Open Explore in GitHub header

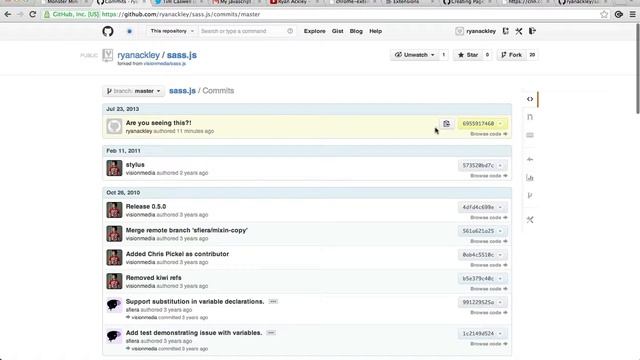[x=314, y=31]
